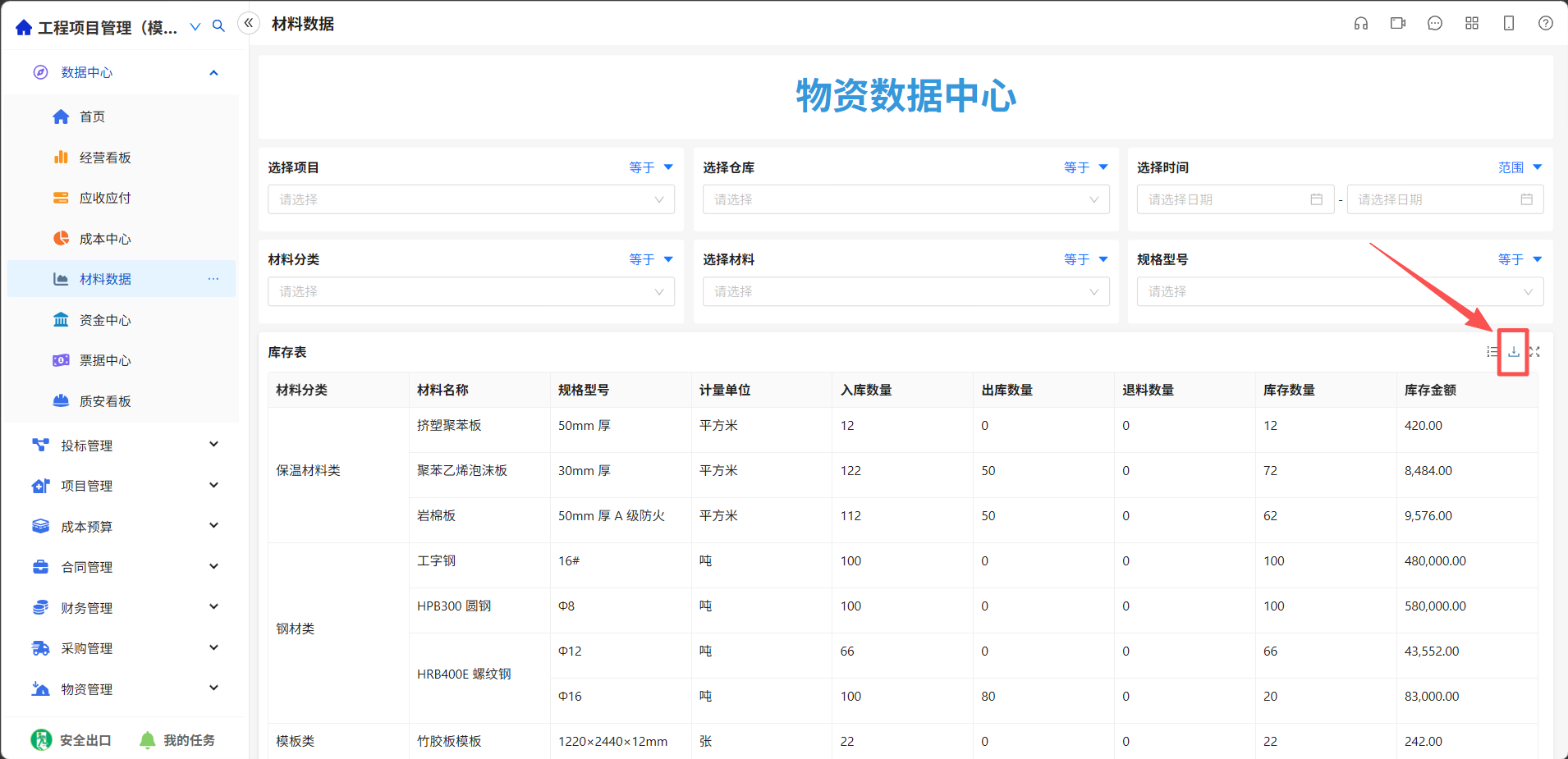
Task: Open the column list settings icon
Action: [1492, 352]
